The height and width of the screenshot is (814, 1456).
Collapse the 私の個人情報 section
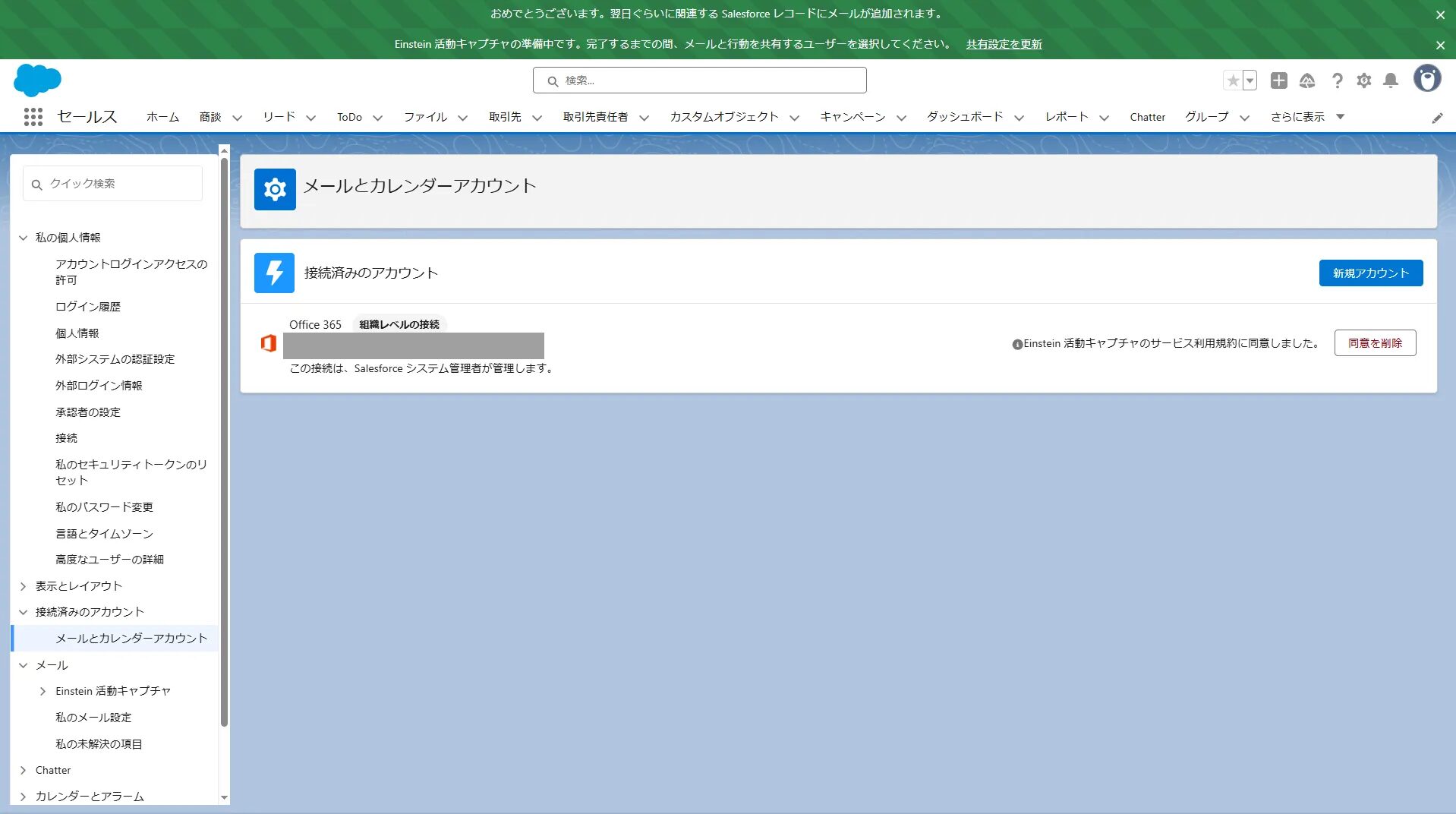[24, 238]
